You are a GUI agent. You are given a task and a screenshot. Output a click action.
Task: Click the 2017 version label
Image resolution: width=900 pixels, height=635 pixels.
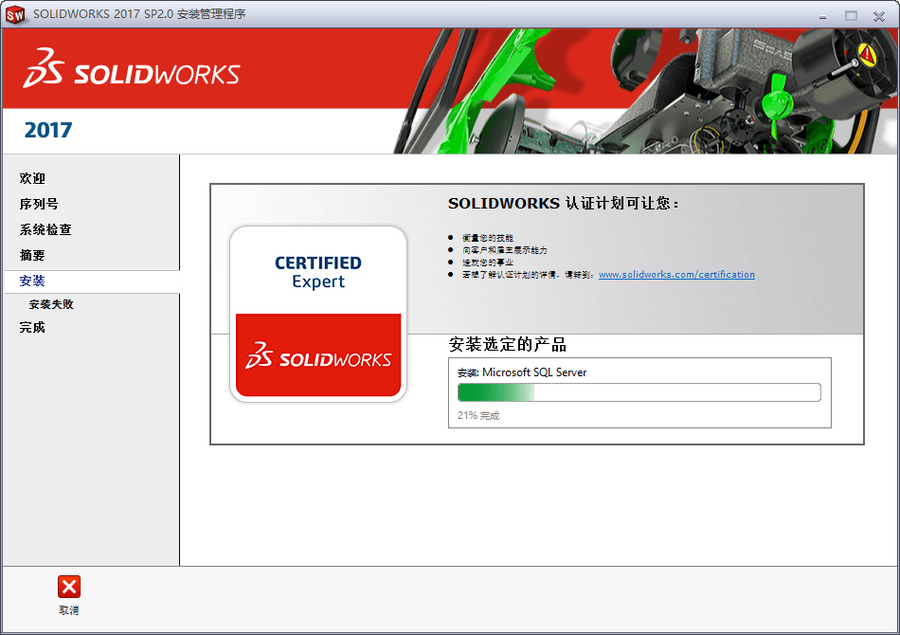coord(48,130)
